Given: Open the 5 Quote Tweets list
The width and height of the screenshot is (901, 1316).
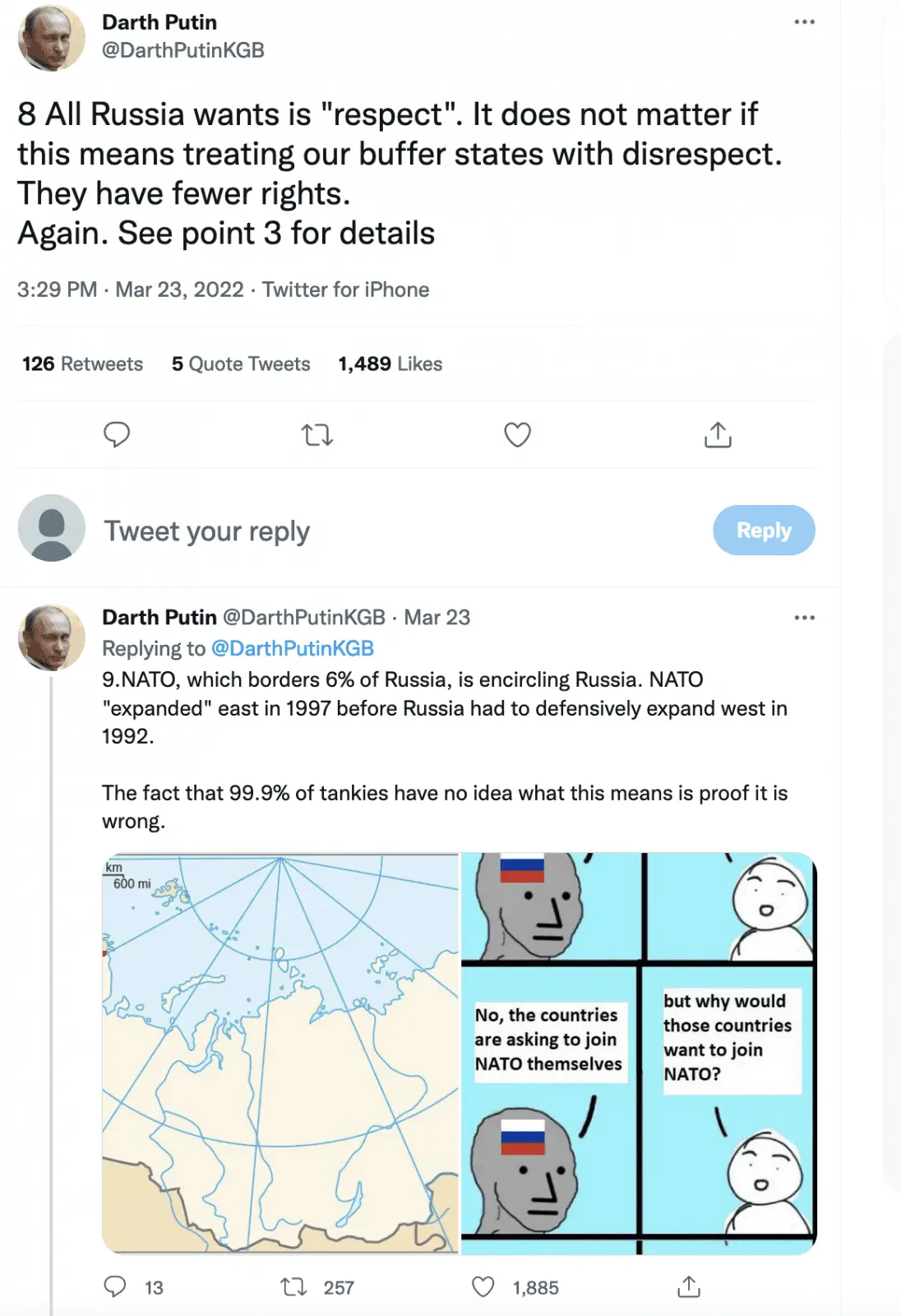Looking at the screenshot, I should coord(241,364).
